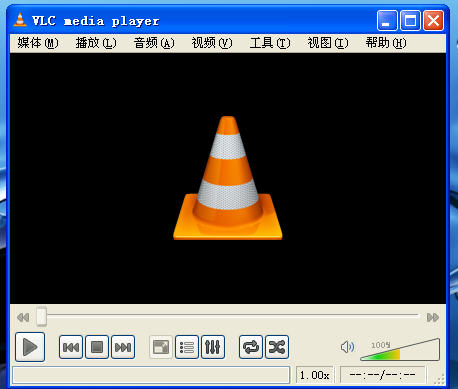Screen dimensions: 458x389
Task: Click the --:--/--:-- time display
Action: coord(382,375)
